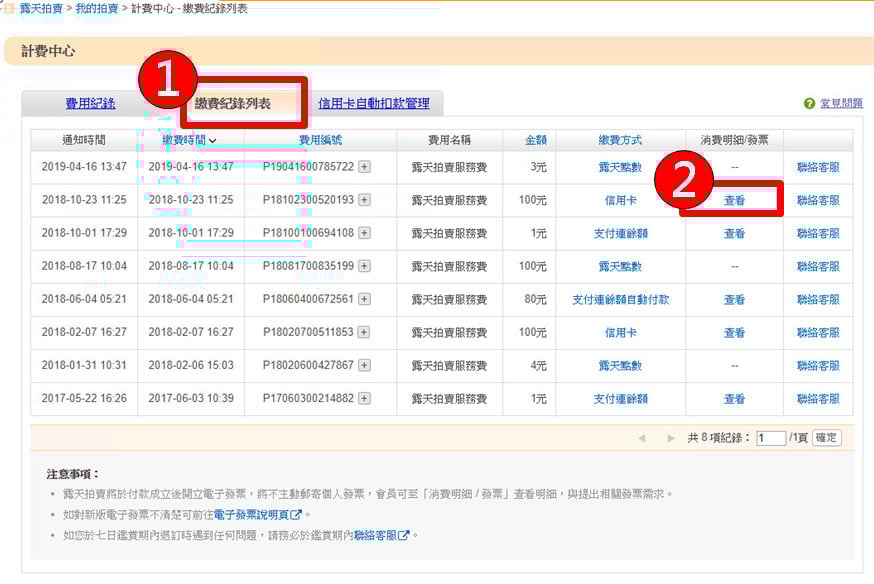Expand details for fee number P19041600785722
The height and width of the screenshot is (584, 874).
[364, 167]
